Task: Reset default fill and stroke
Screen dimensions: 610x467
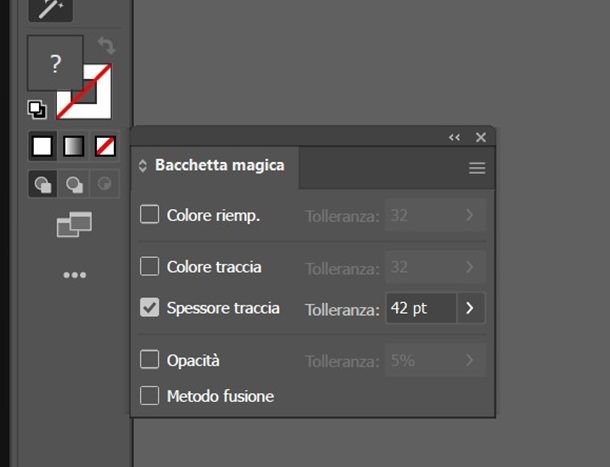Action: 37,109
